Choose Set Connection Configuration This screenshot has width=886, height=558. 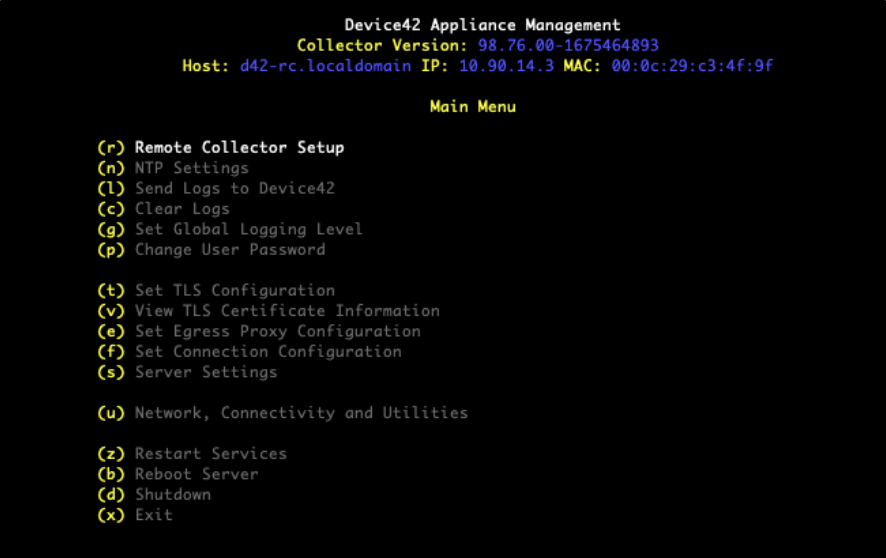tap(250, 351)
